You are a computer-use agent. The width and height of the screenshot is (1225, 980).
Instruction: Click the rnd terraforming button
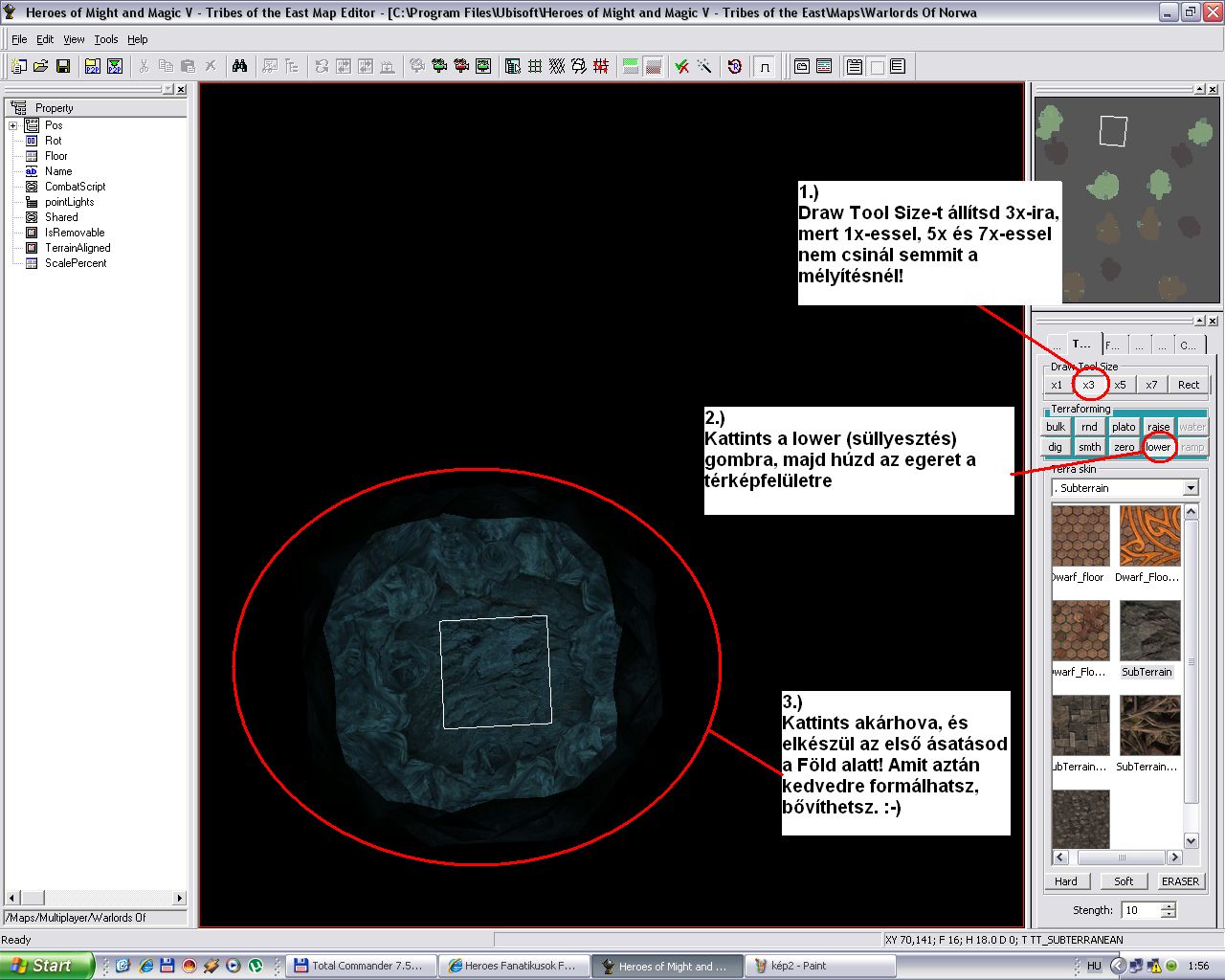1090,427
